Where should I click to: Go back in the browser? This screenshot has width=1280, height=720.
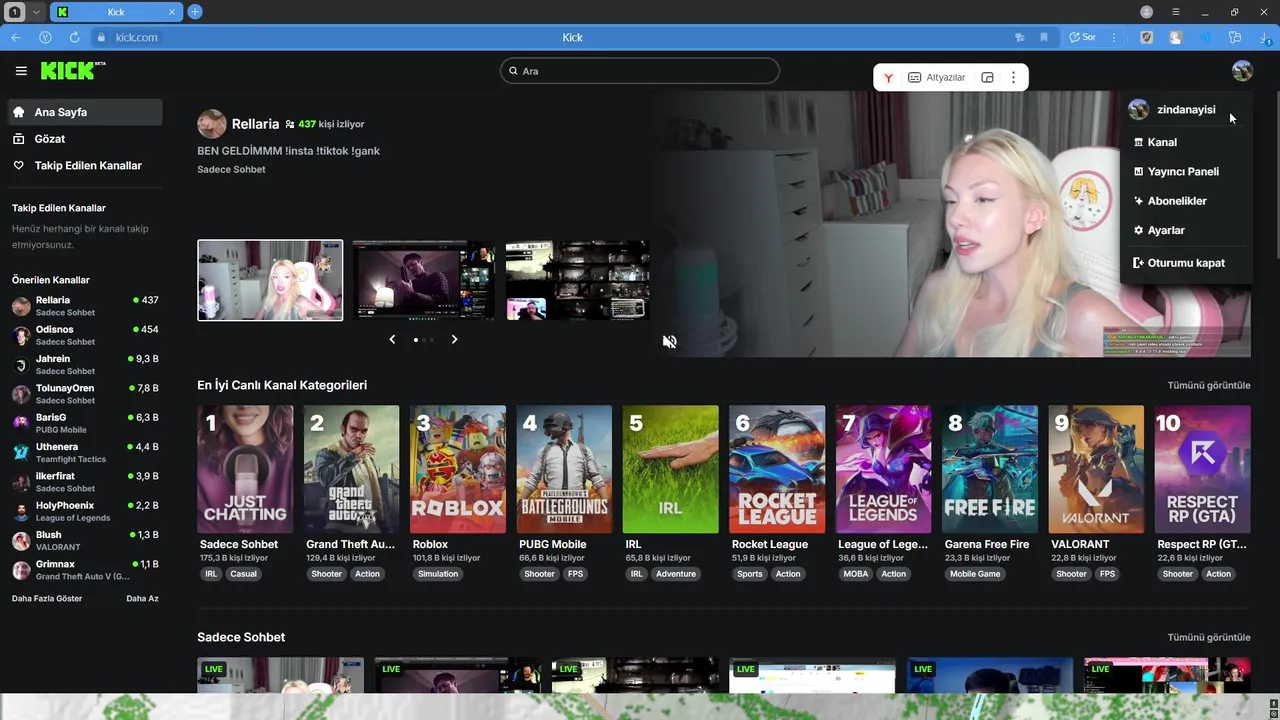[15, 37]
